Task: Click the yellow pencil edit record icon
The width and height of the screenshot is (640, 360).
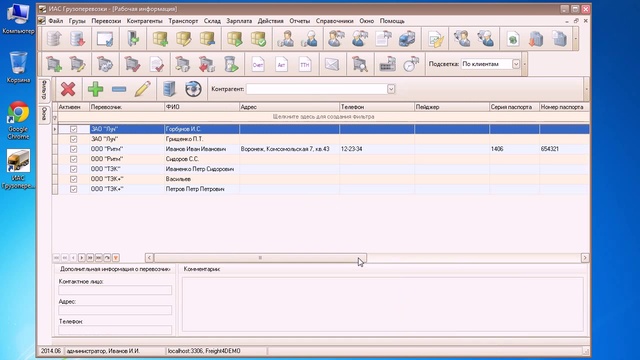Action: [x=142, y=89]
